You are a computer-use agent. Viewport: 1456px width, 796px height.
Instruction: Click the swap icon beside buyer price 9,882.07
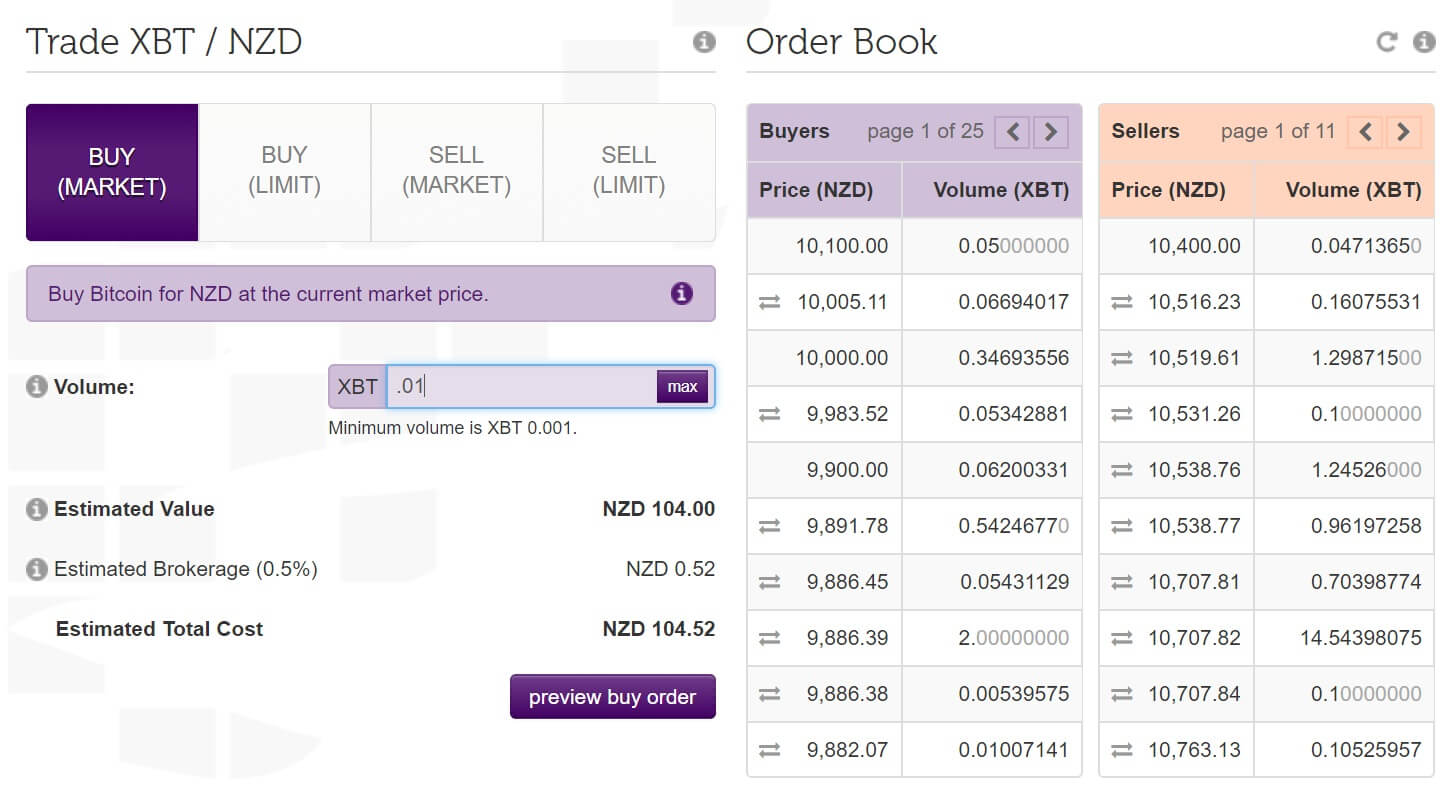coord(768,750)
